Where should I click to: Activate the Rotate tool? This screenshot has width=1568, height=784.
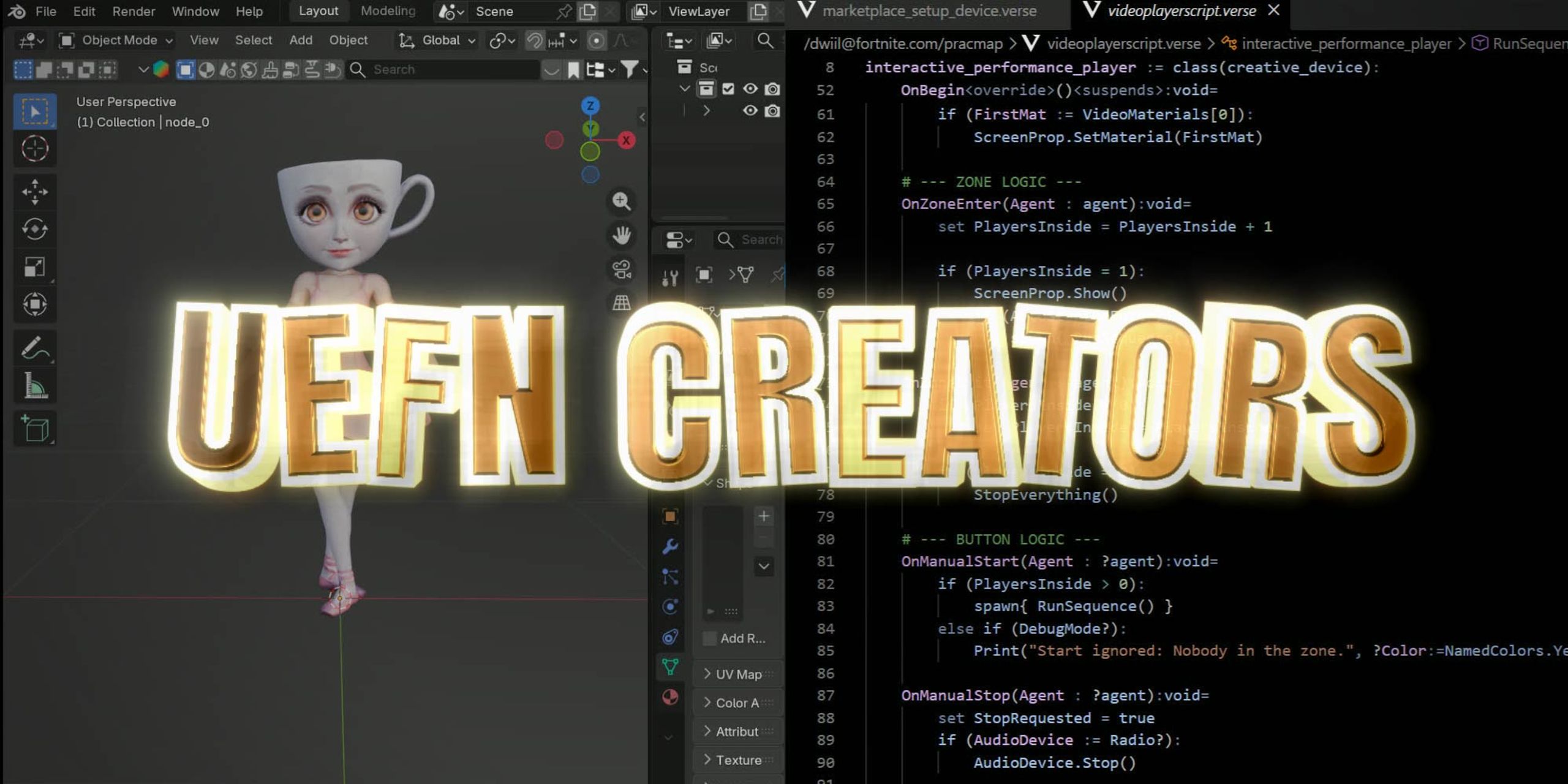point(35,229)
